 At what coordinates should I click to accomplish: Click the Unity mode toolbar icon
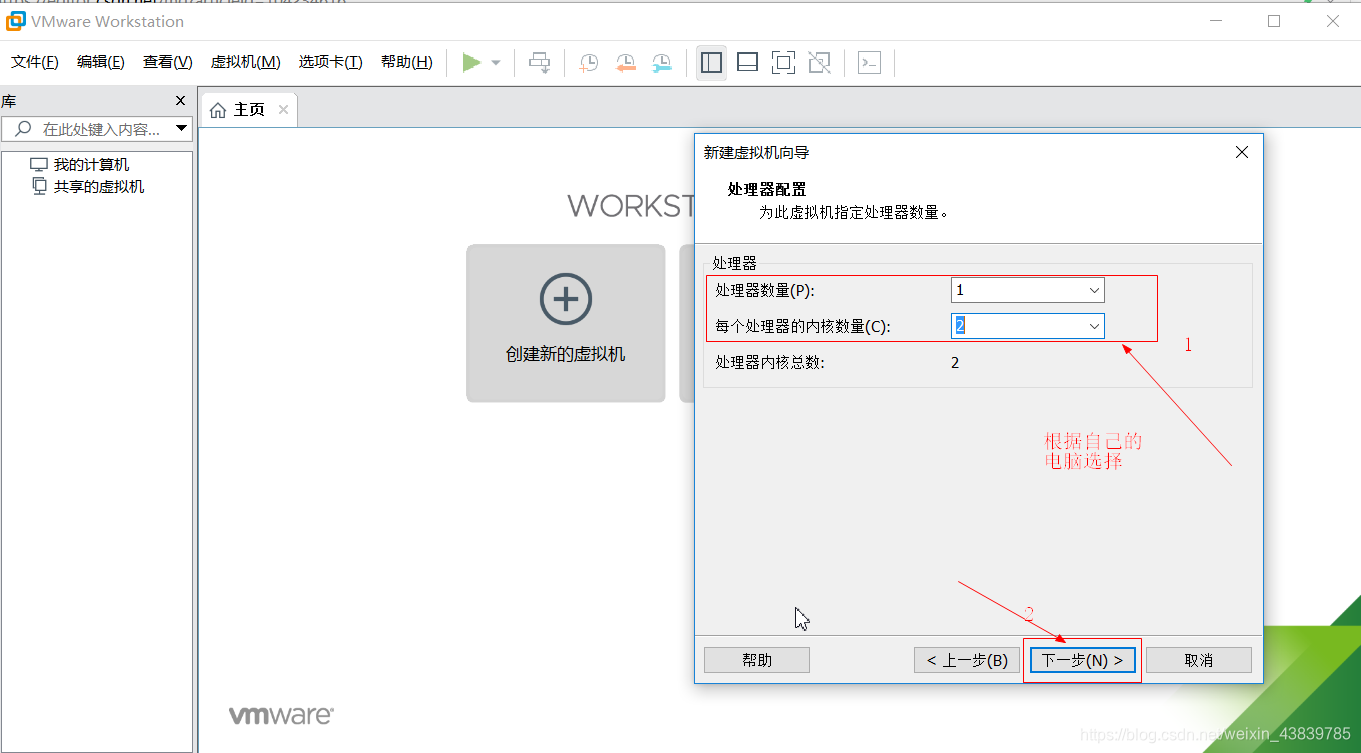pyautogui.click(x=819, y=63)
